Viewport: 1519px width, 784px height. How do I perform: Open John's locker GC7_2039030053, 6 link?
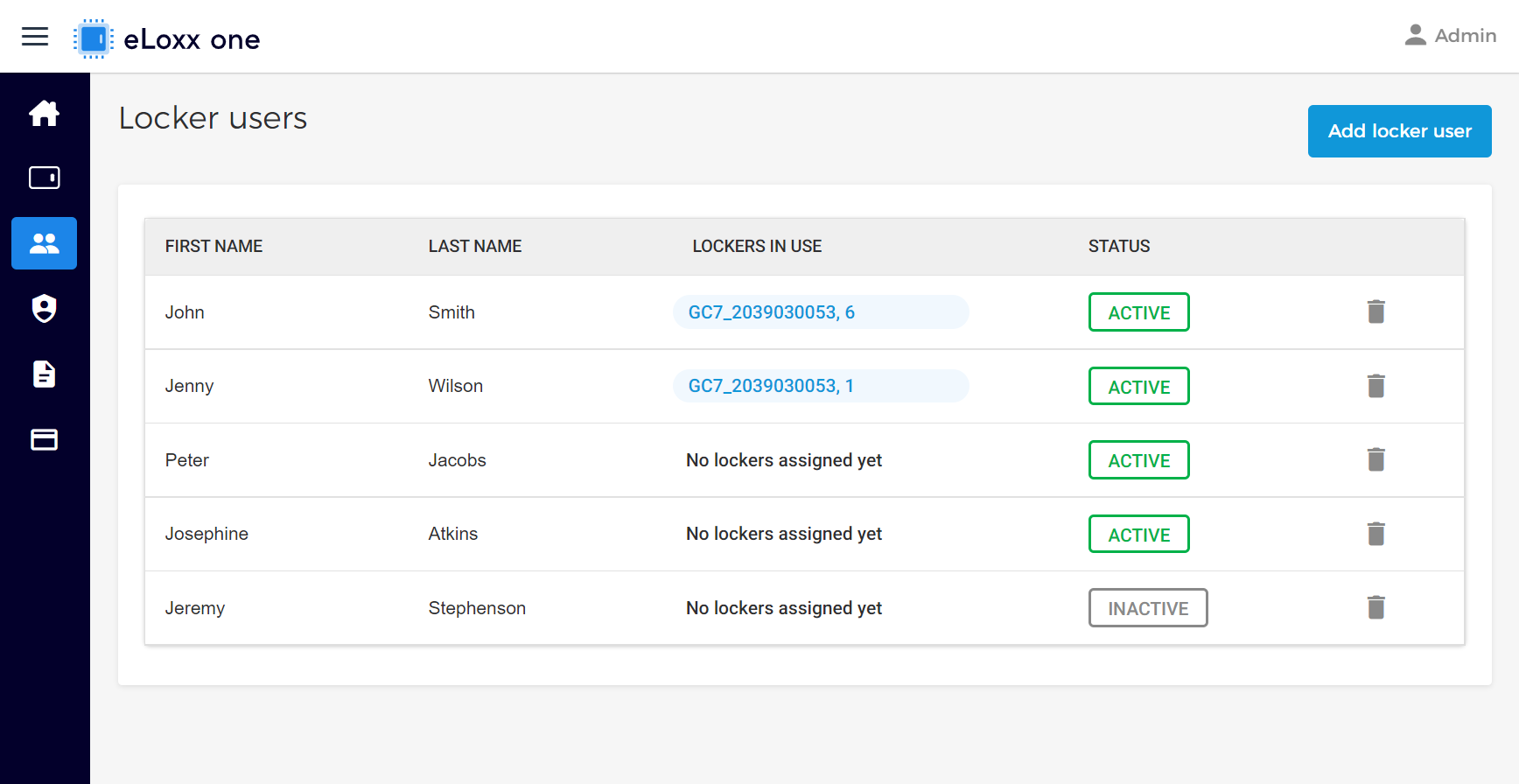(x=821, y=312)
